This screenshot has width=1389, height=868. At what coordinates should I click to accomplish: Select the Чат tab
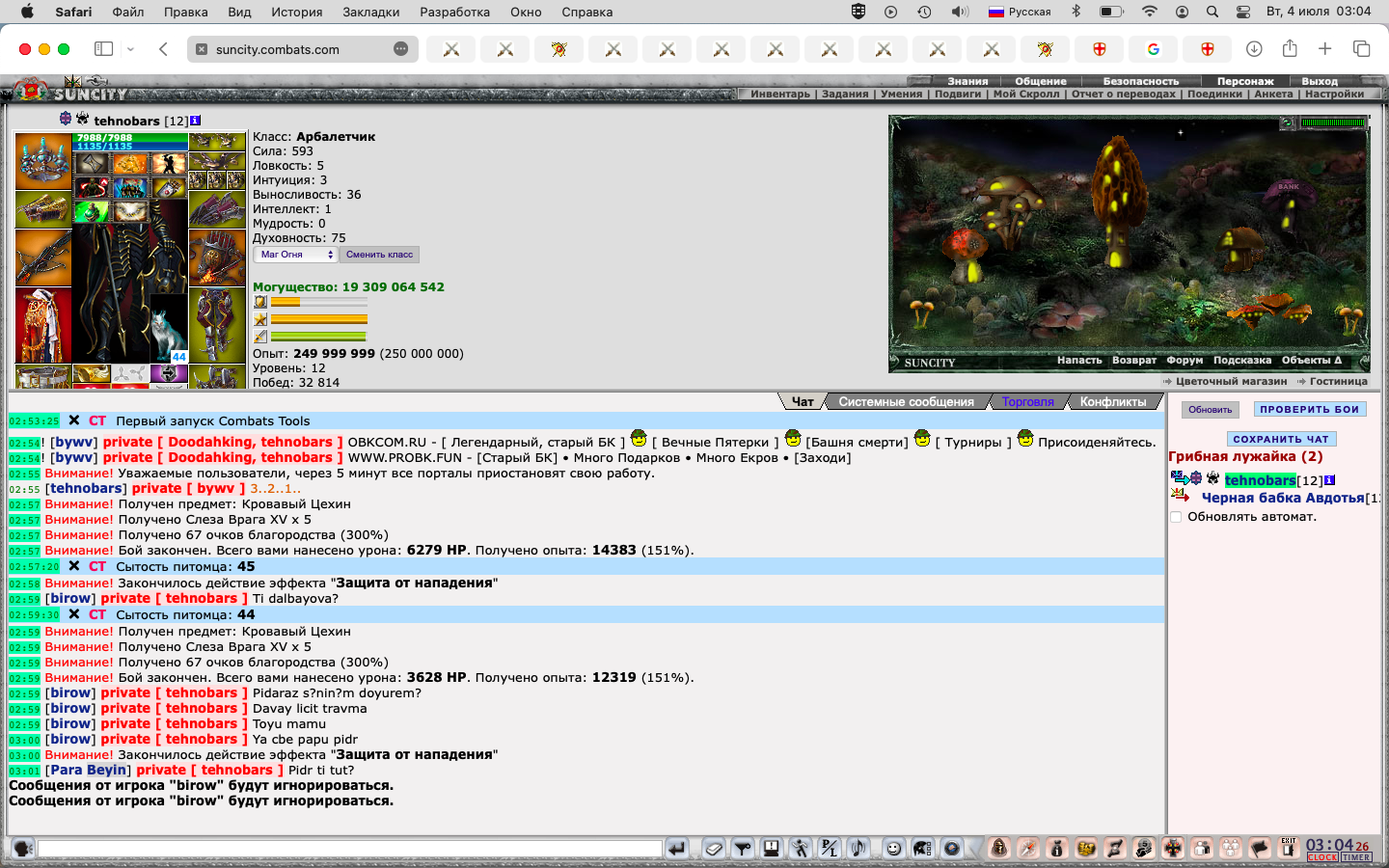pyautogui.click(x=803, y=402)
